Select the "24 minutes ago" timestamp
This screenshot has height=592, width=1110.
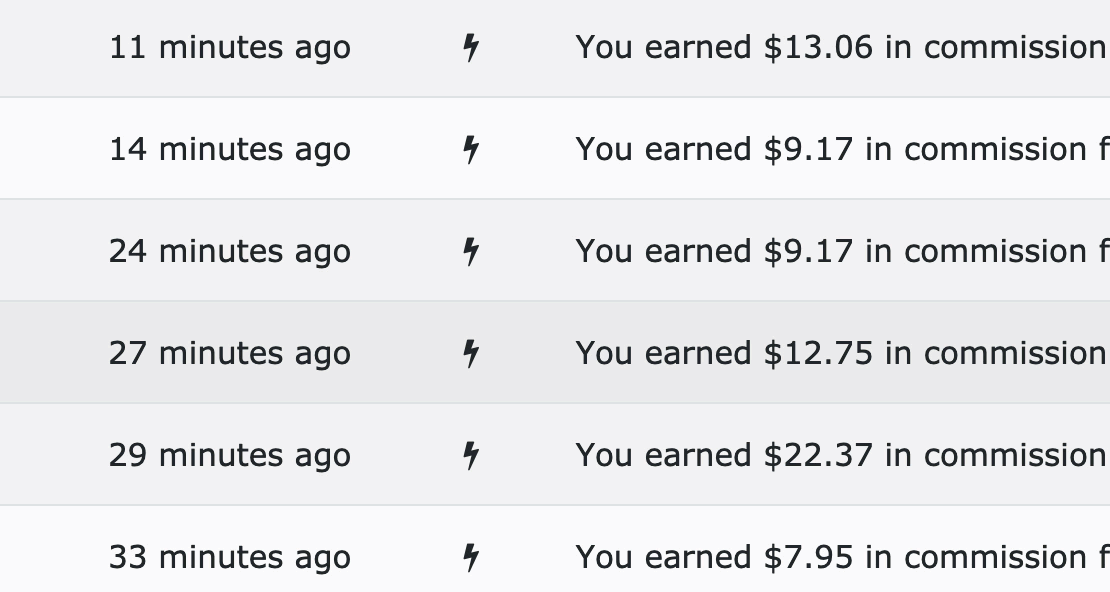[230, 252]
